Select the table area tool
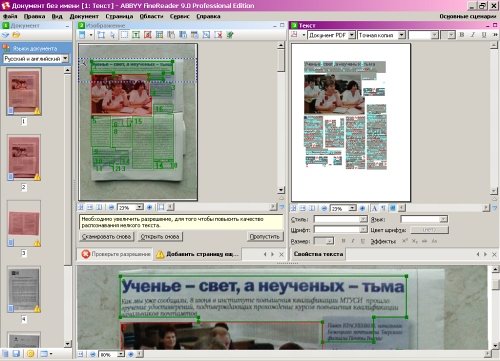Image resolution: width=500 pixels, height=361 pixels. tap(159, 35)
